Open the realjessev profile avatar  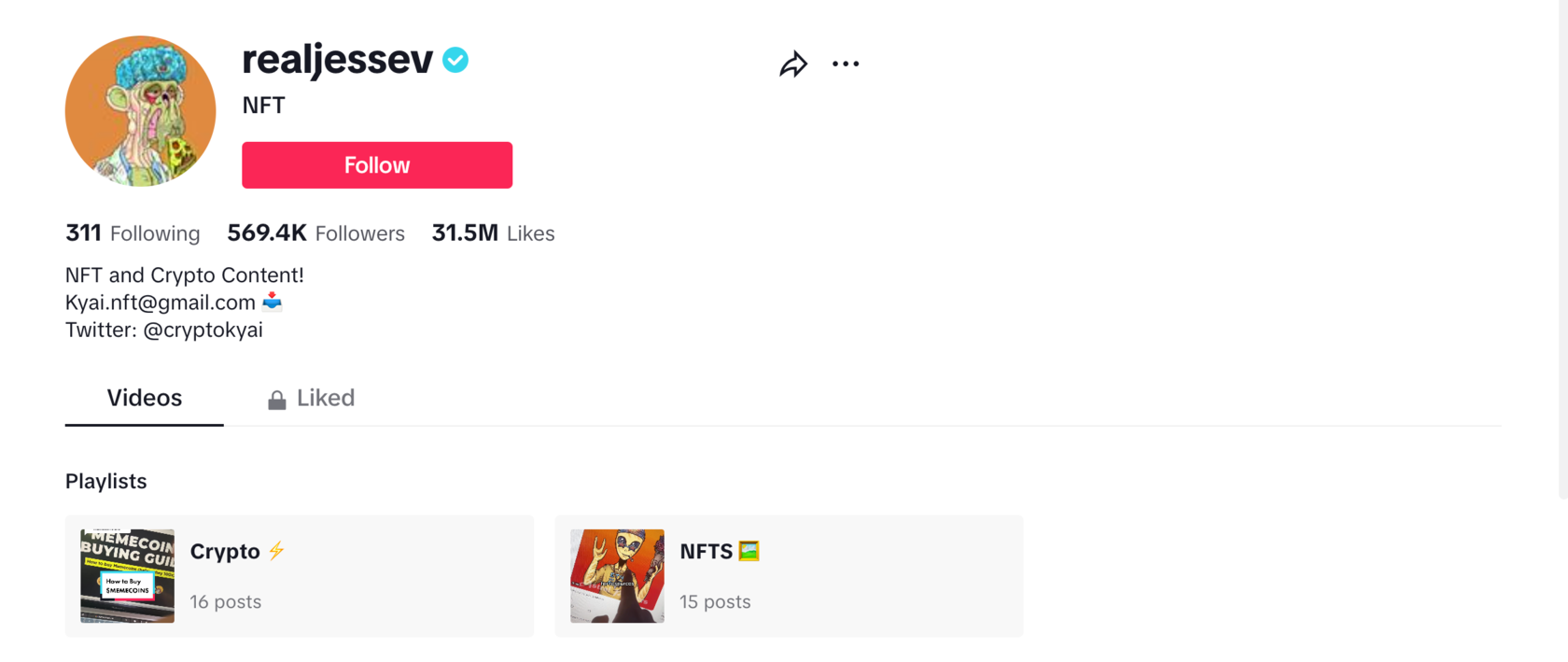140,111
